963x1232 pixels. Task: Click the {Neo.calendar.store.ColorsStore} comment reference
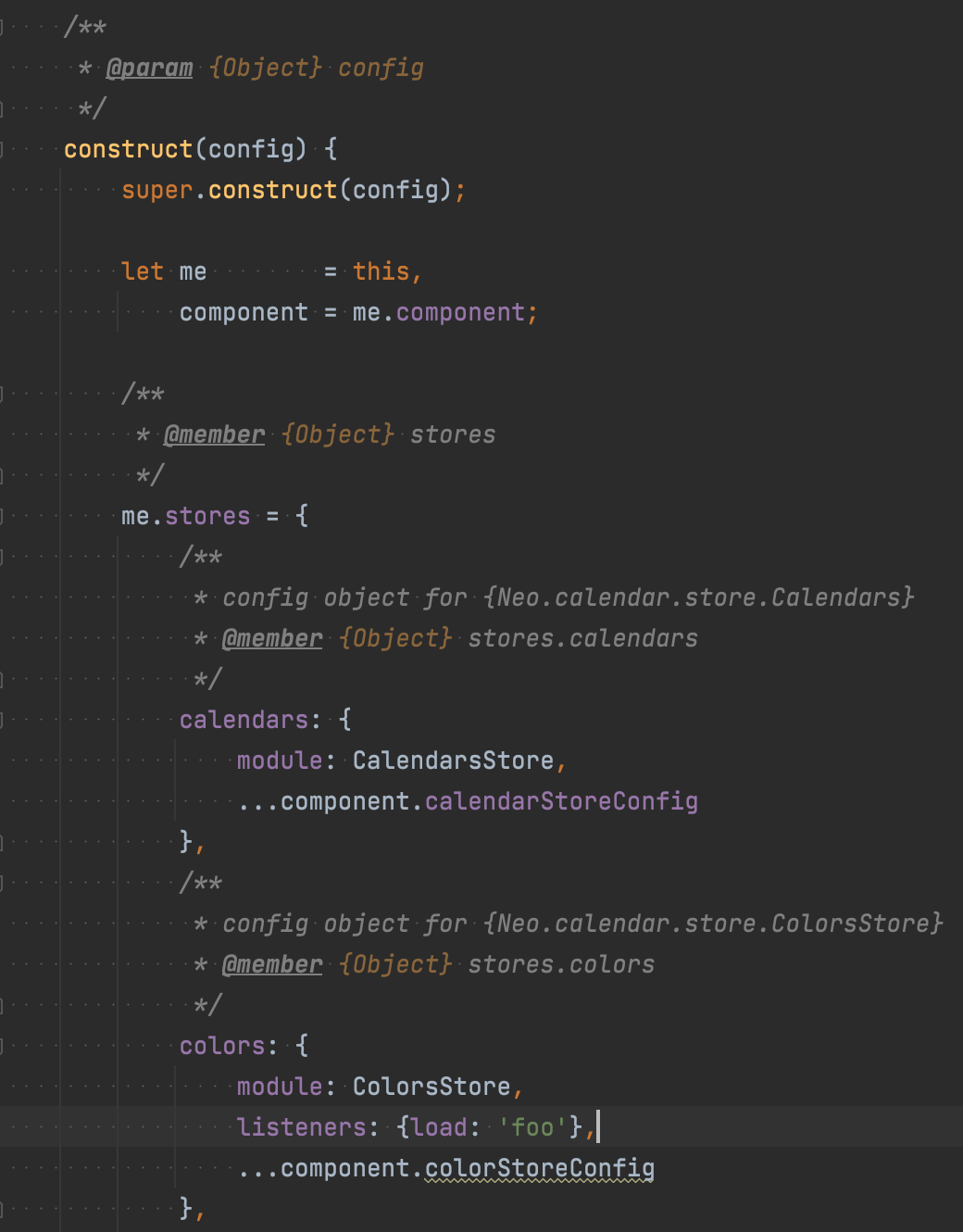[713, 924]
